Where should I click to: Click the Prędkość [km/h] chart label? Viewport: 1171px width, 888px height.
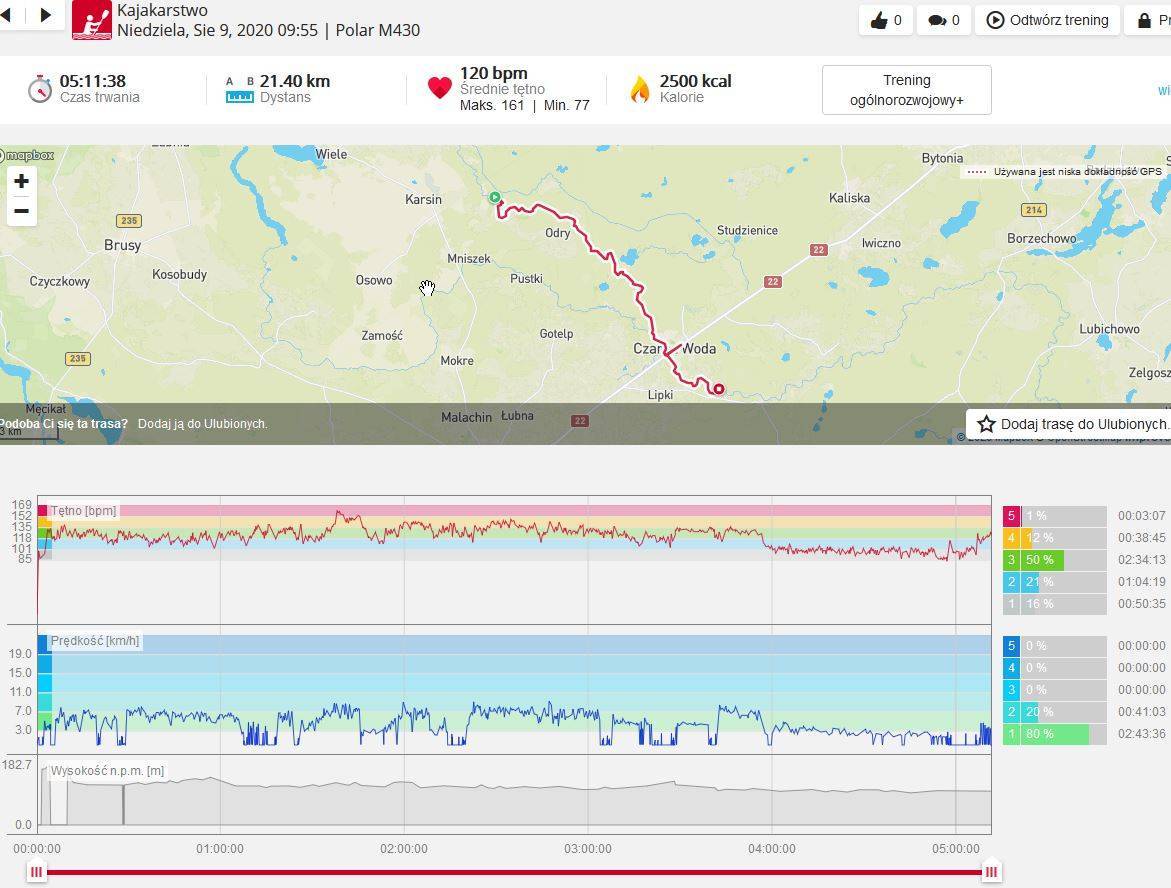(x=95, y=641)
